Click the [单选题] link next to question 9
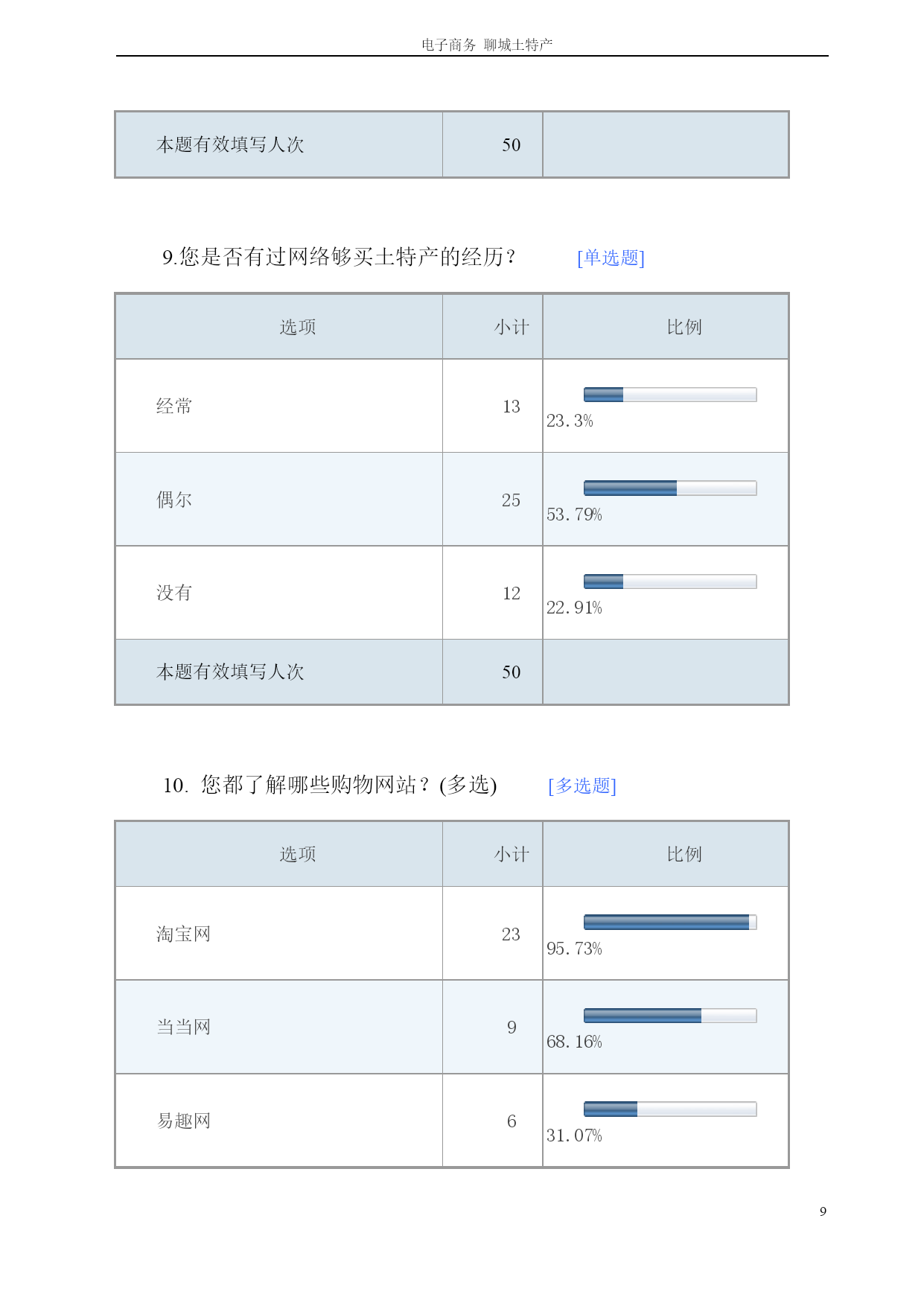This screenshot has height=1306, width=924. tap(611, 258)
